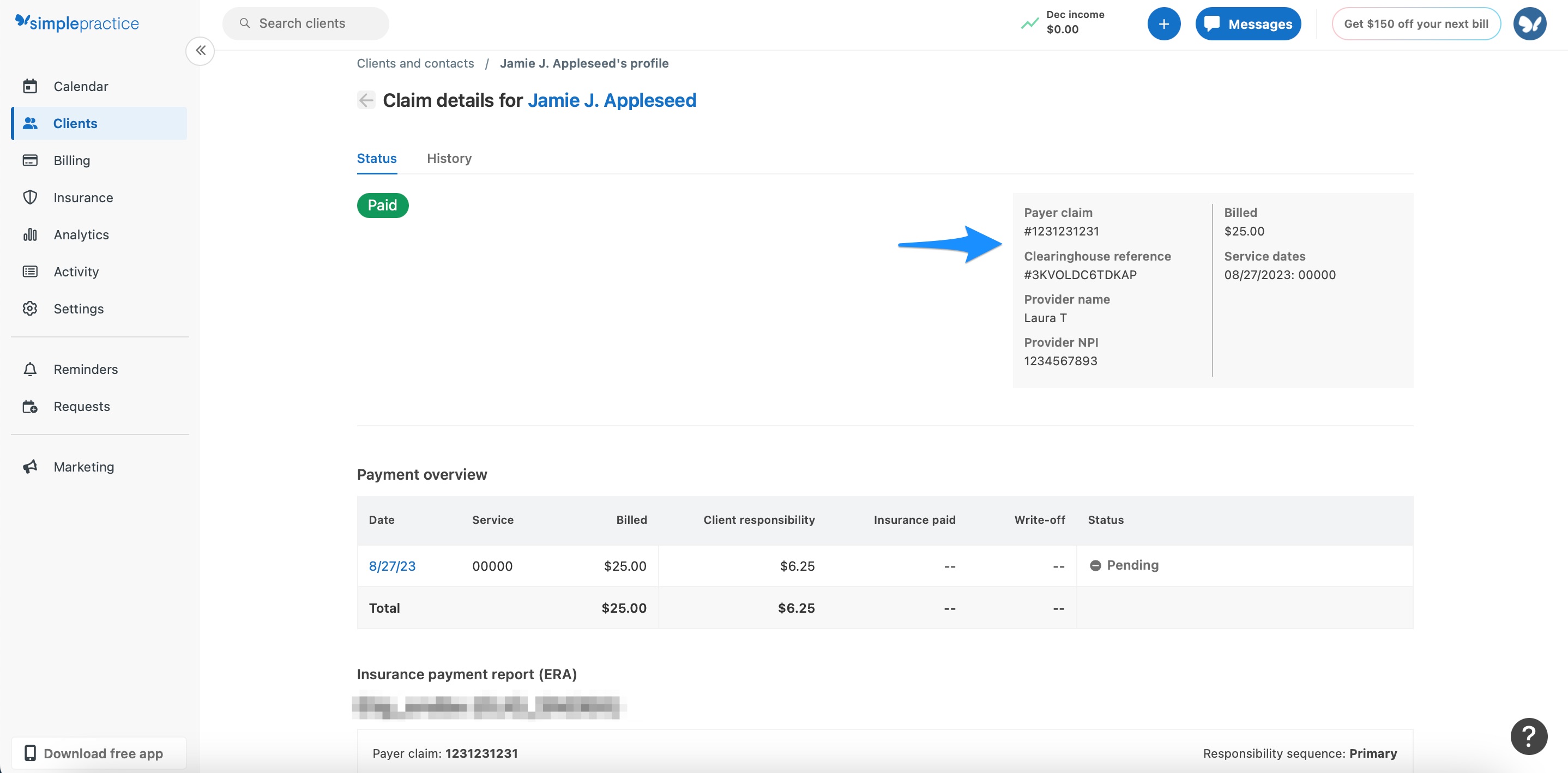Click the Pending status circle icon
This screenshot has height=773, width=1568.
[1095, 565]
